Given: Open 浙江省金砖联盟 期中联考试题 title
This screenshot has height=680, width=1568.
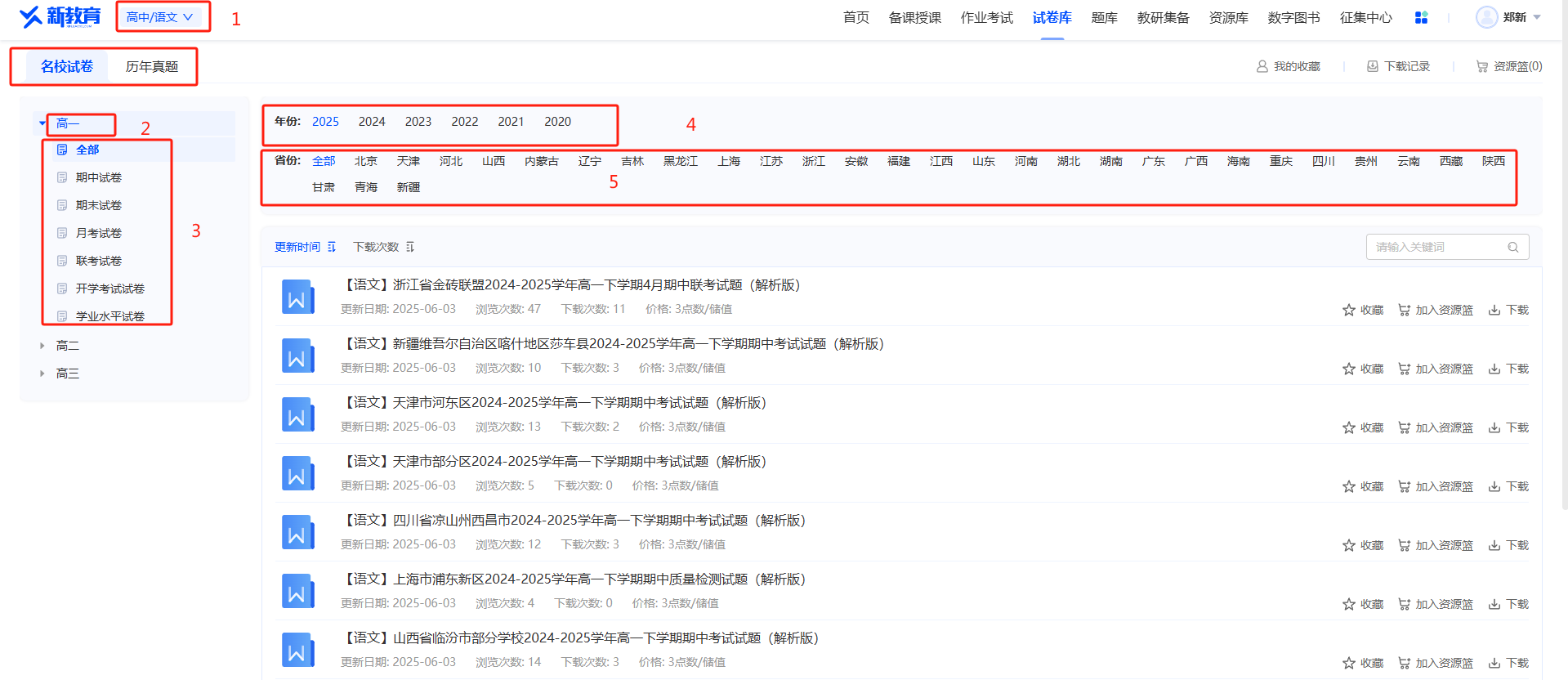Looking at the screenshot, I should [570, 285].
